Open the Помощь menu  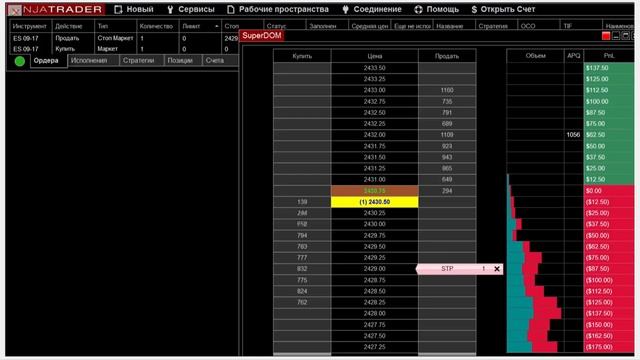tap(436, 9)
